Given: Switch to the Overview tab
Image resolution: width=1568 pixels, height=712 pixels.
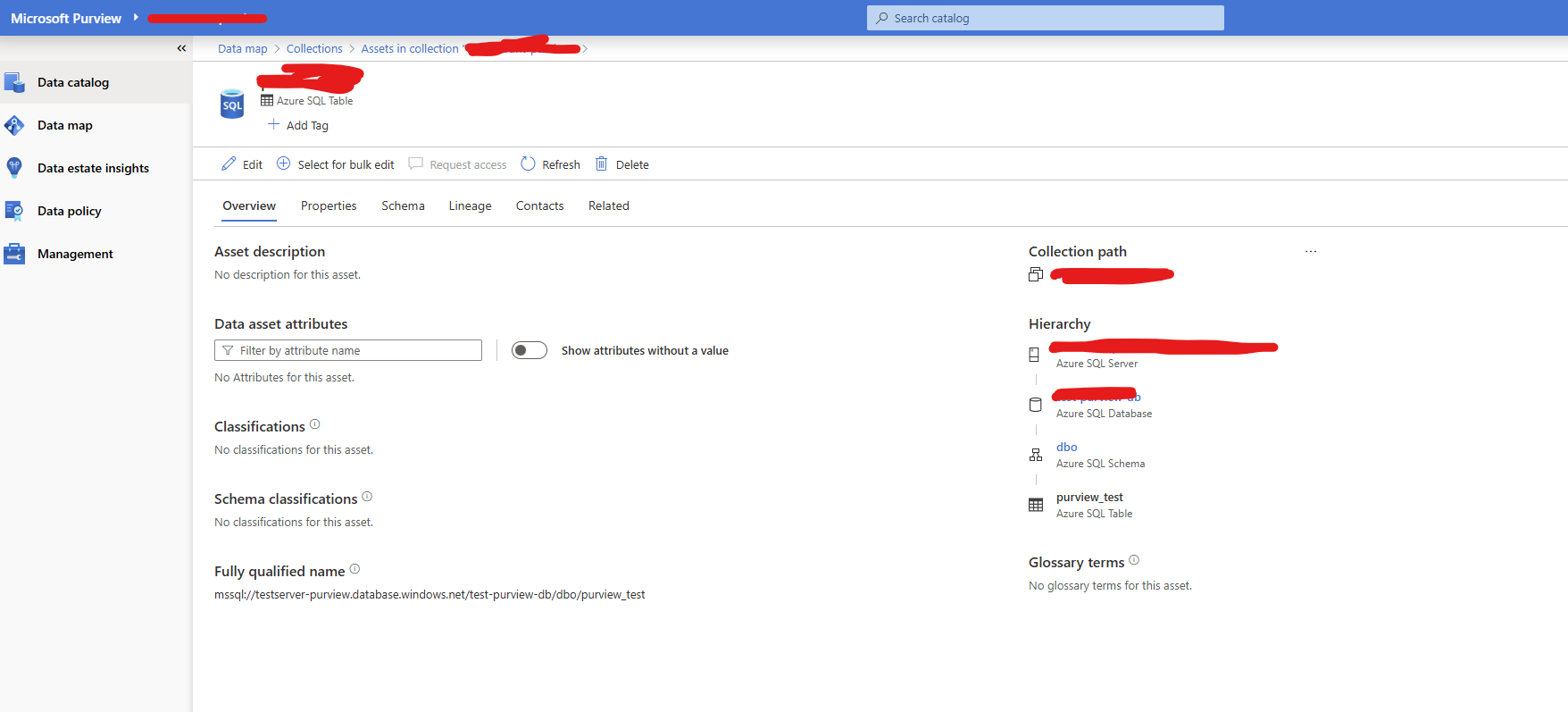Looking at the screenshot, I should [249, 205].
